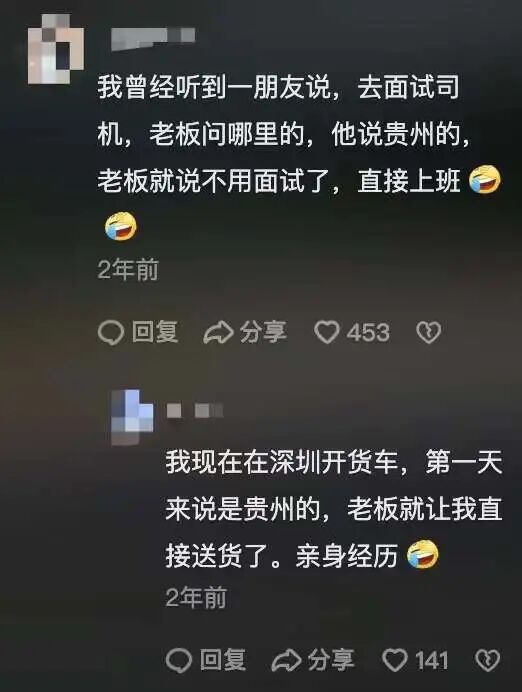Click 分享 text under first comment
The width and height of the screenshot is (522, 692).
(263, 332)
